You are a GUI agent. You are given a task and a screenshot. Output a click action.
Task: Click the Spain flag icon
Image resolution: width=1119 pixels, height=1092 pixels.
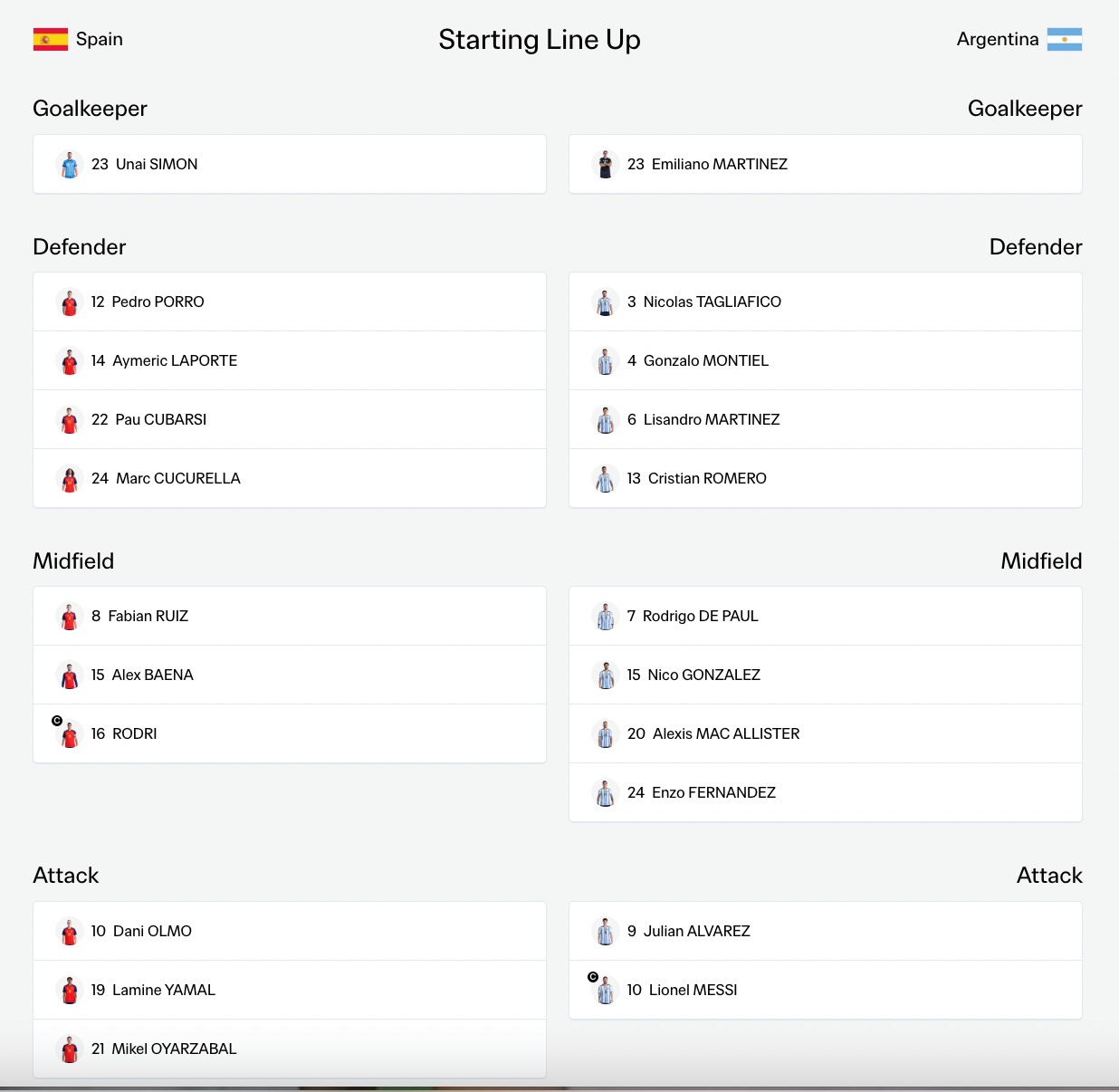click(51, 39)
